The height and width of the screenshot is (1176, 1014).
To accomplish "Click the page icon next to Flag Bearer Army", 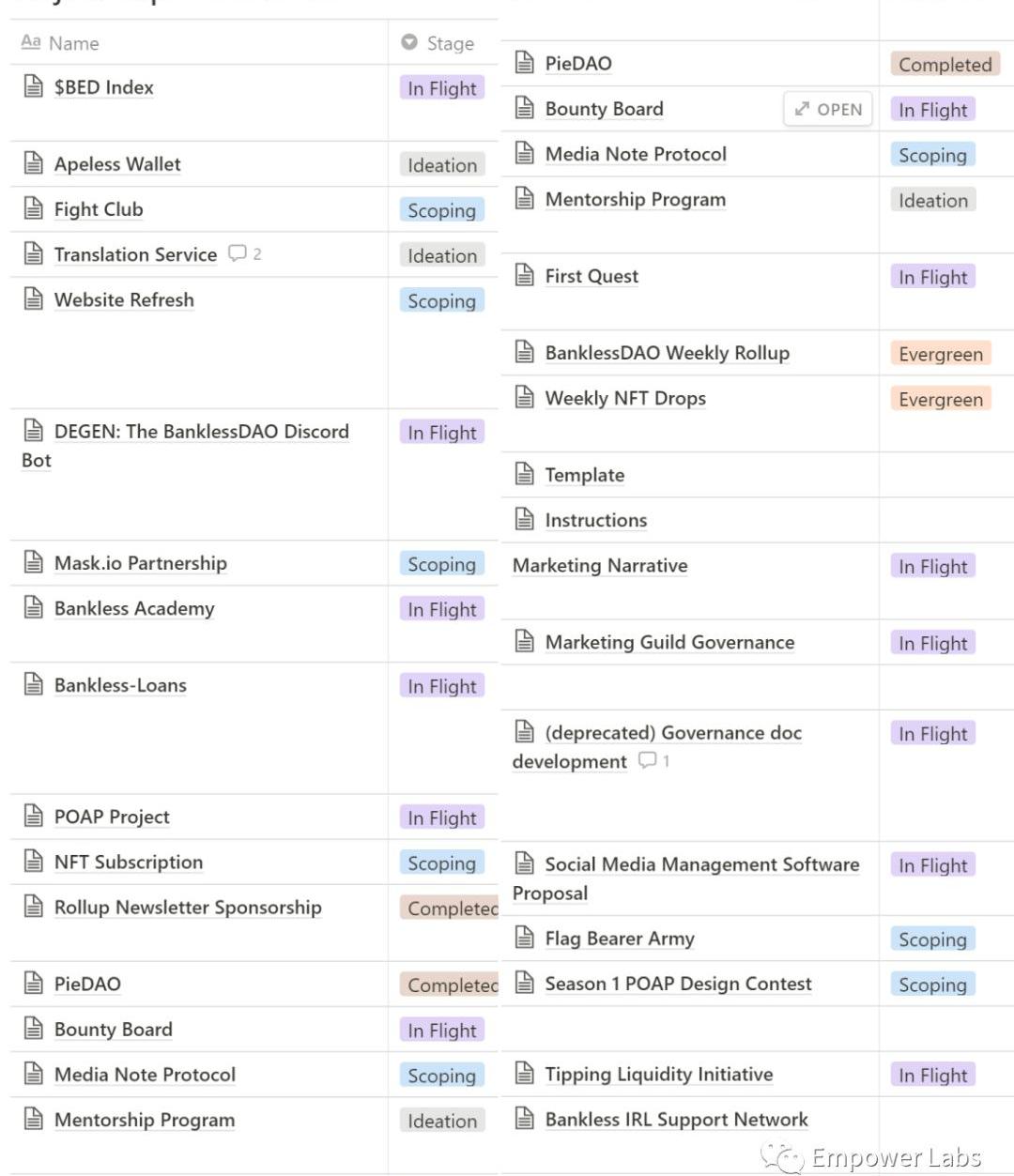I will pyautogui.click(x=525, y=938).
